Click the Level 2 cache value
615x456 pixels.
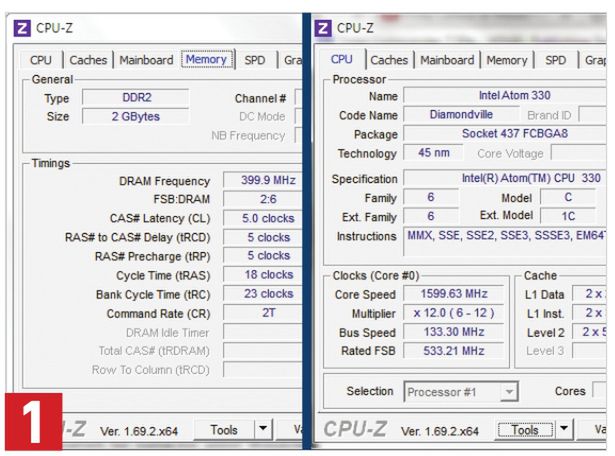pos(590,332)
